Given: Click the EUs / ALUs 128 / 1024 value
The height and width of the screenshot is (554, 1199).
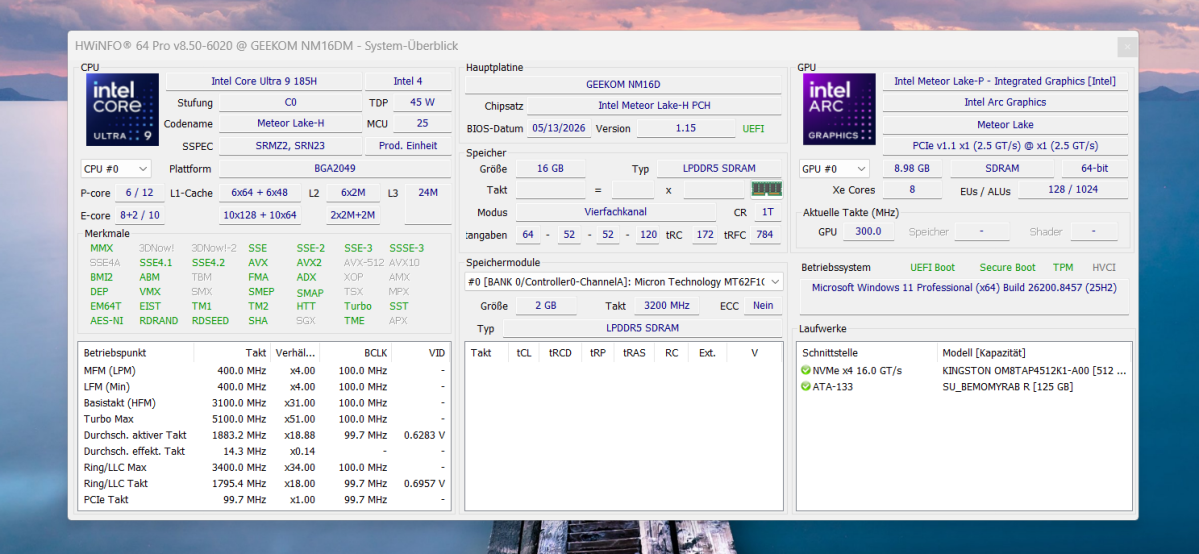Looking at the screenshot, I should point(1072,189).
